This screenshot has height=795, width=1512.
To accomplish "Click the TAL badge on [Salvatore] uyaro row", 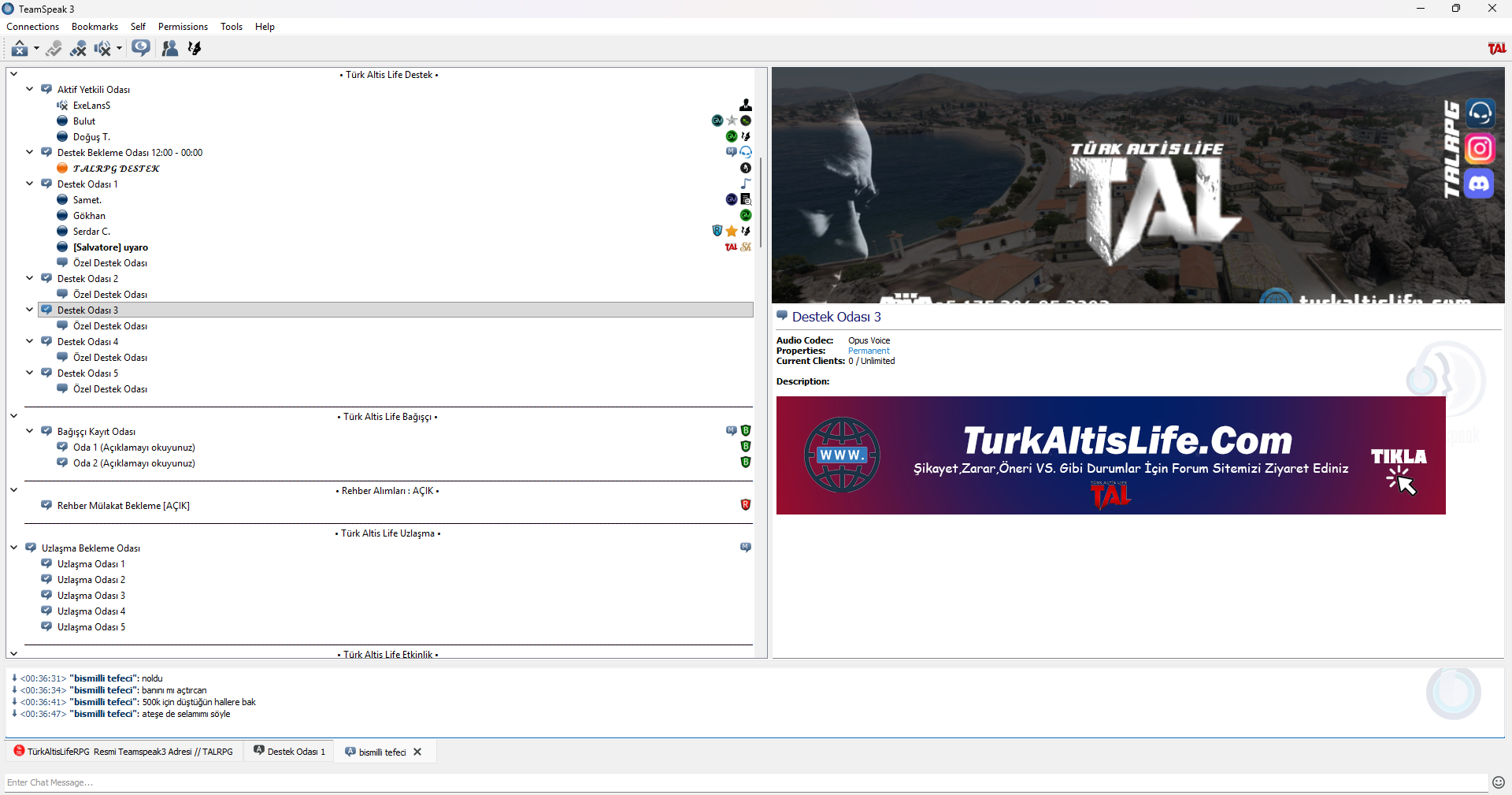I will pos(732,247).
